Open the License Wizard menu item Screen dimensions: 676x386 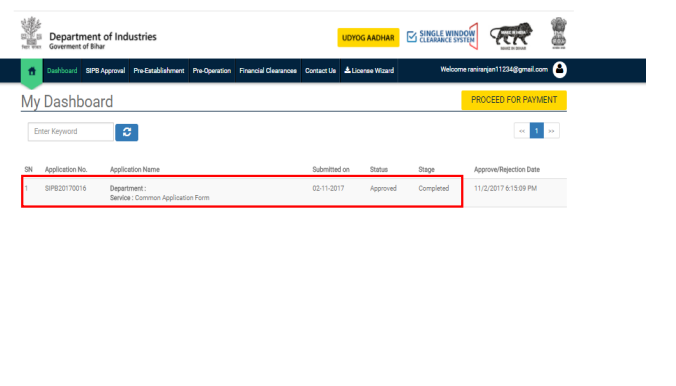pos(369,70)
